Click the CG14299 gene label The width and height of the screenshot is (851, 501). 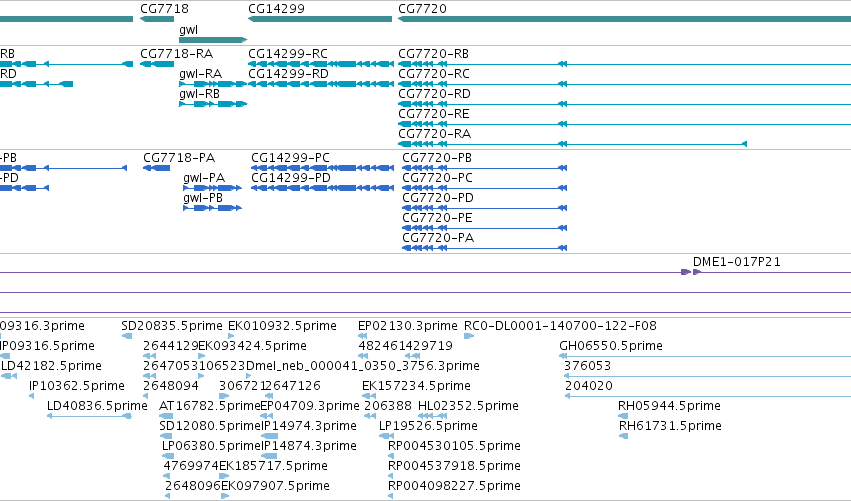[x=276, y=9]
